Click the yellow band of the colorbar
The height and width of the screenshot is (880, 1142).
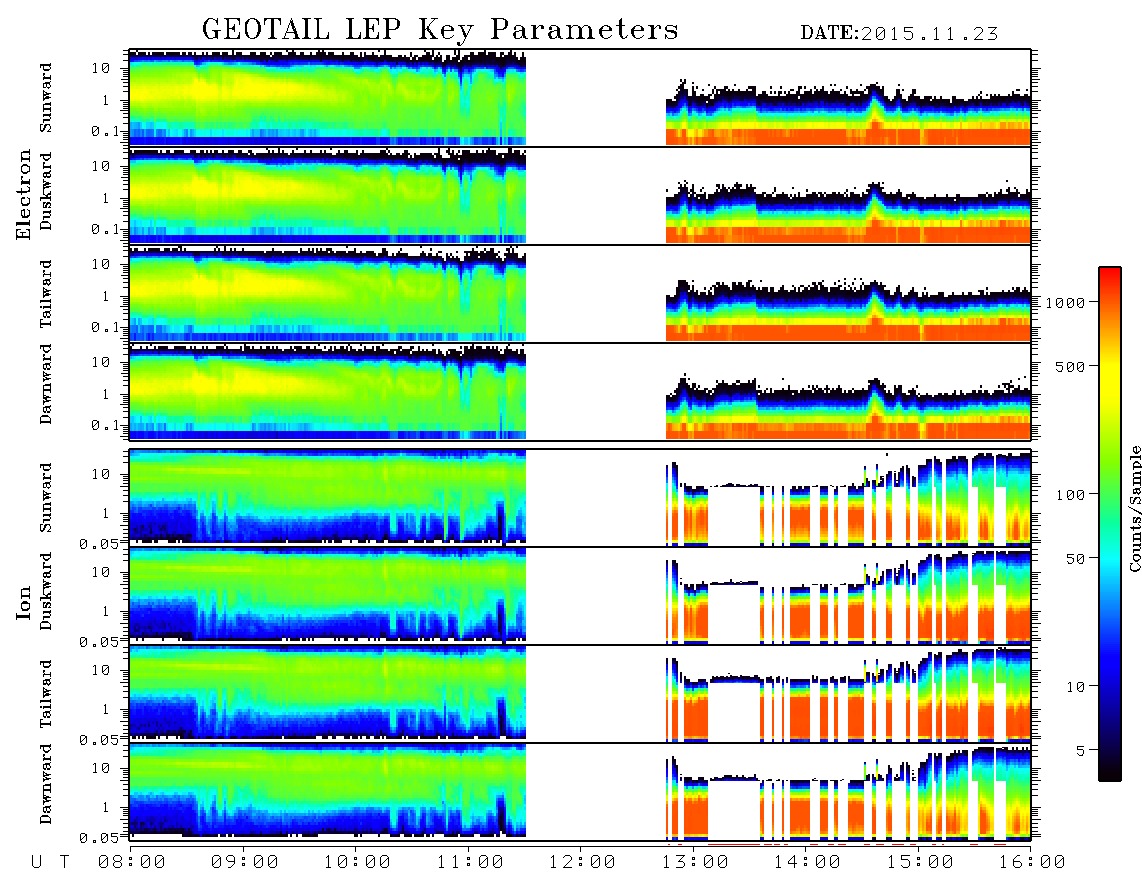[x=1110, y=375]
